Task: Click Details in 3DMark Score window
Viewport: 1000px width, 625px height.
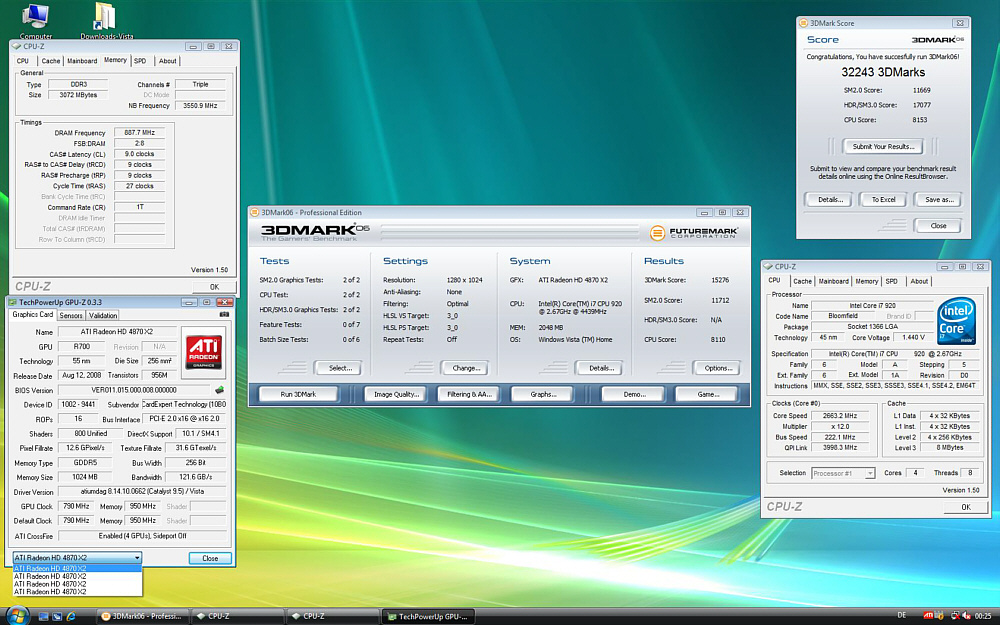Action: click(830, 200)
